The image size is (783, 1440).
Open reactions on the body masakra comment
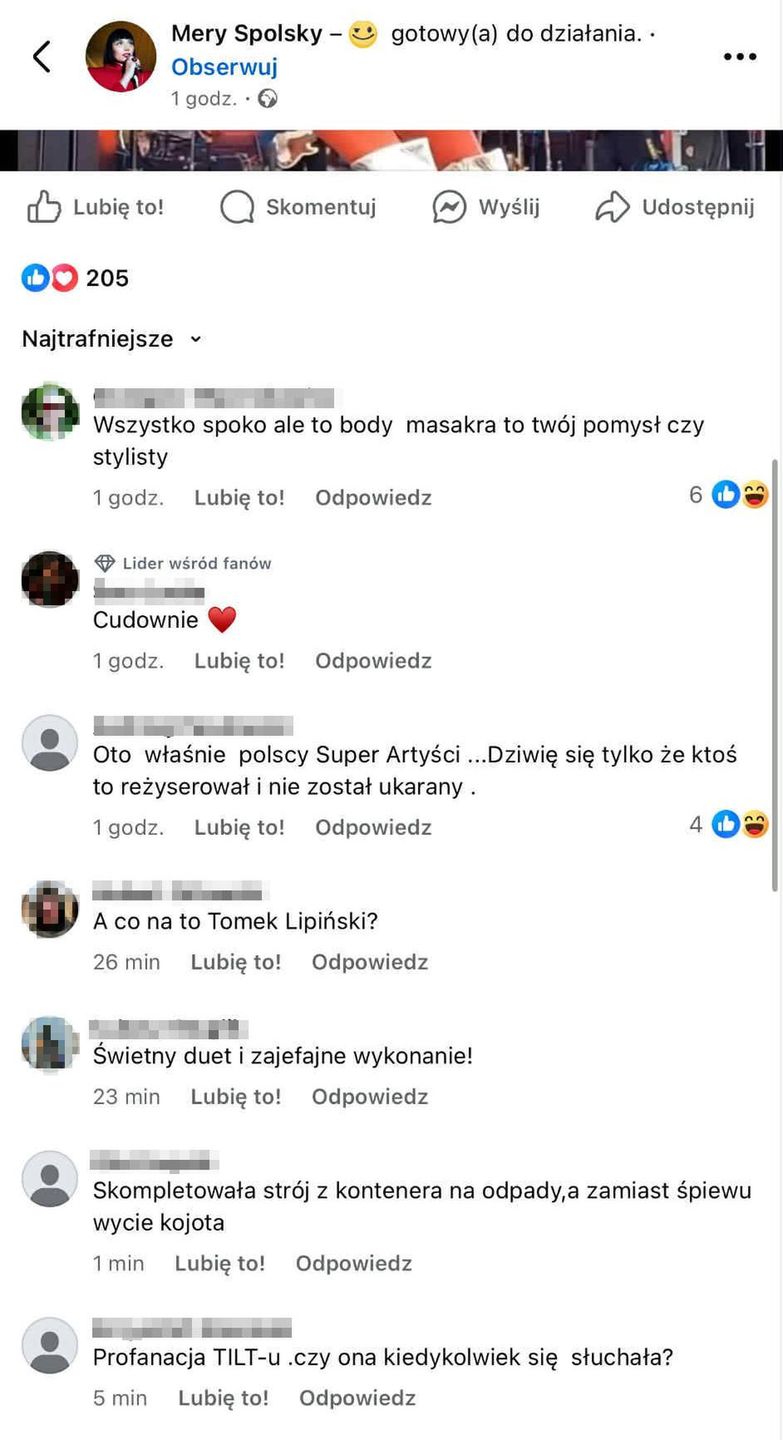(729, 494)
